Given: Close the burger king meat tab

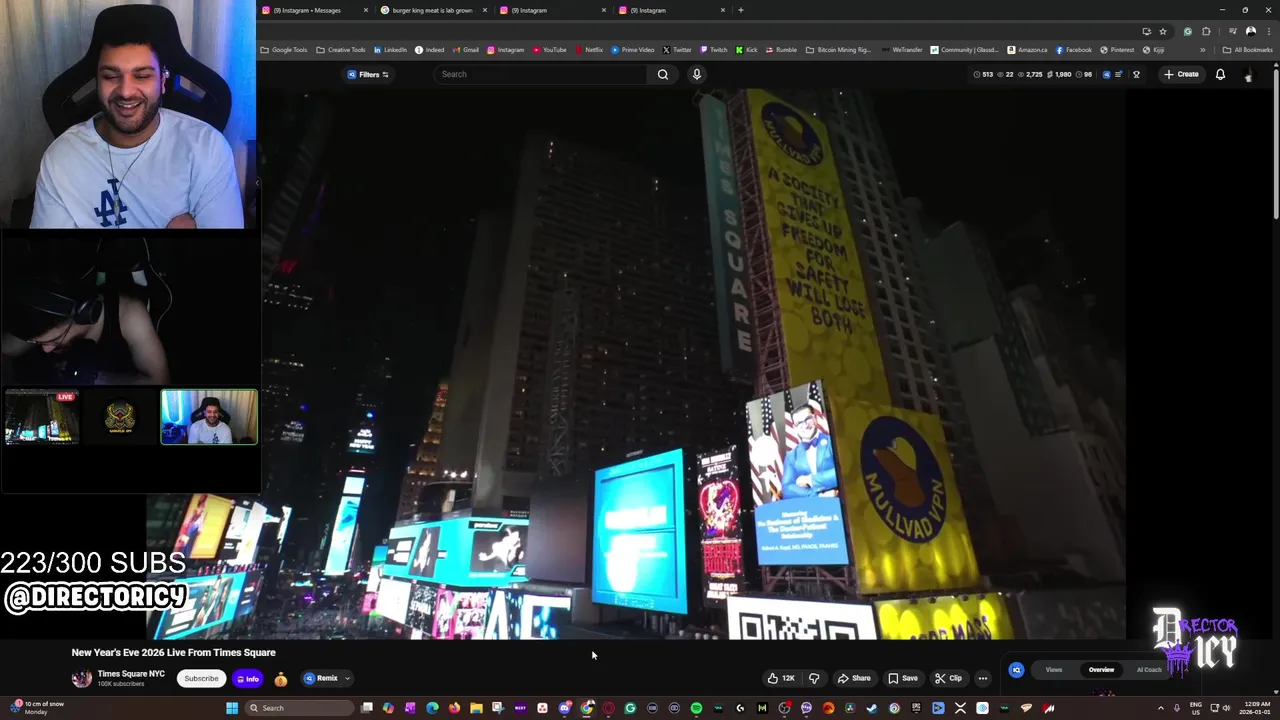Looking at the screenshot, I should coord(485,10).
